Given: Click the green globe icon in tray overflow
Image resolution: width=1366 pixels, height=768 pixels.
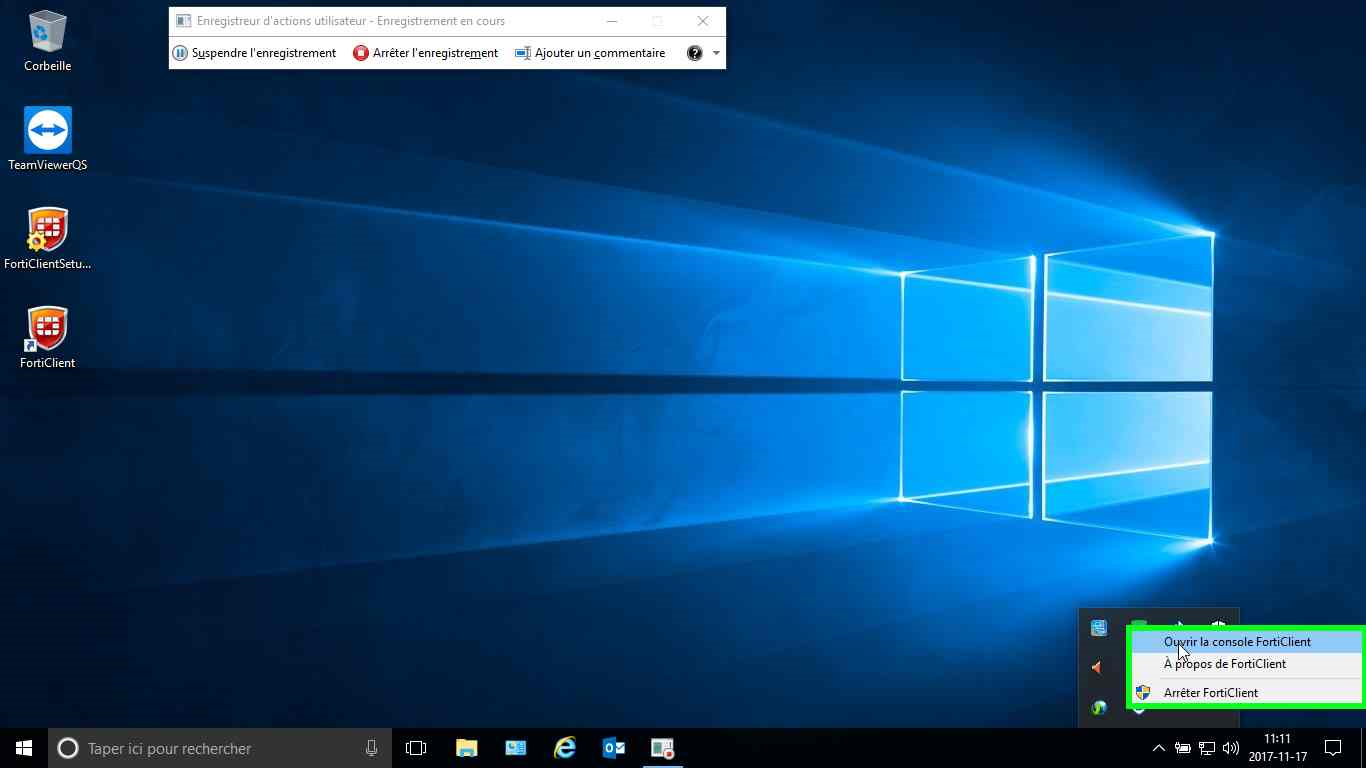Looking at the screenshot, I should click(x=1099, y=707).
